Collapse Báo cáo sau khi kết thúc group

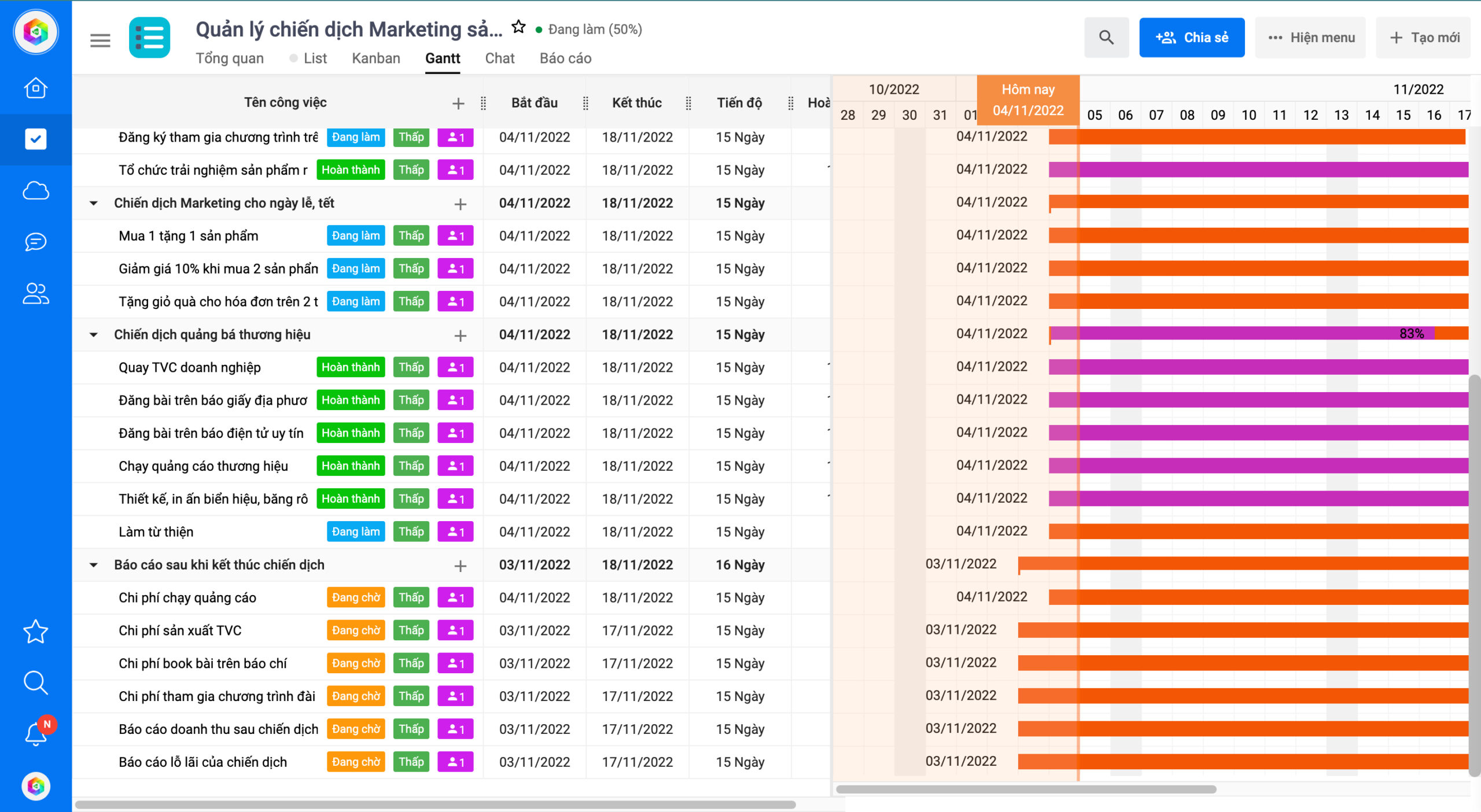click(x=93, y=564)
